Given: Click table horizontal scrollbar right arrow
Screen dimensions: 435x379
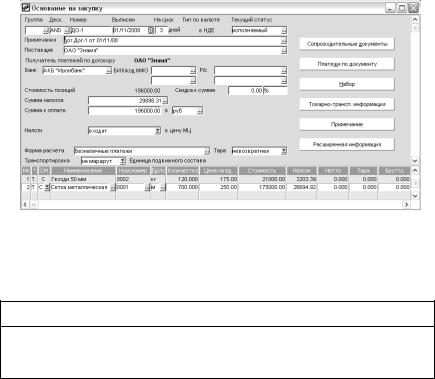Looking at the screenshot, I should pyautogui.click(x=406, y=204).
